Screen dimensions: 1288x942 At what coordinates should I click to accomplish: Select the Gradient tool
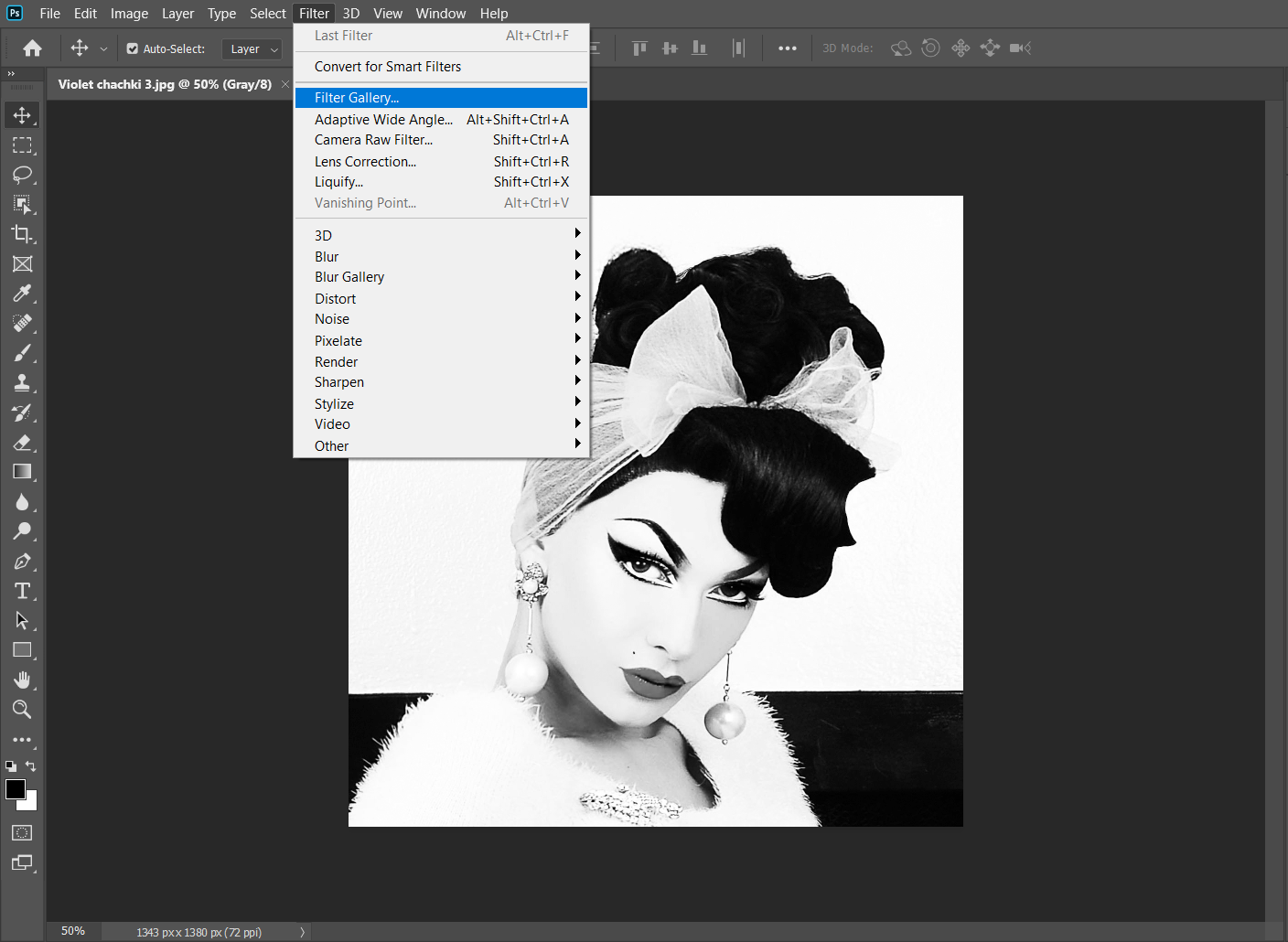click(22, 472)
